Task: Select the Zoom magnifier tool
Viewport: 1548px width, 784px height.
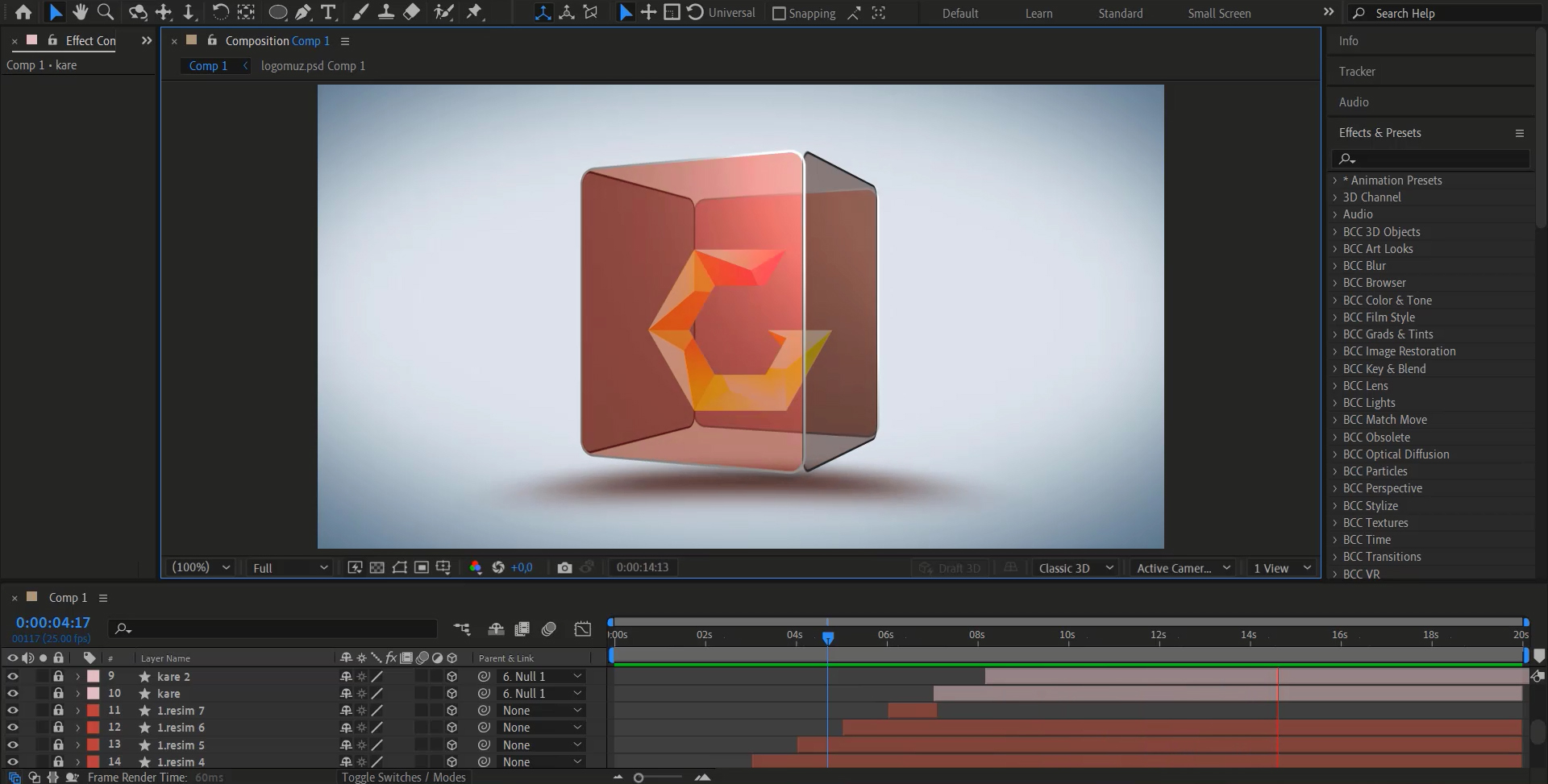Action: click(x=106, y=12)
